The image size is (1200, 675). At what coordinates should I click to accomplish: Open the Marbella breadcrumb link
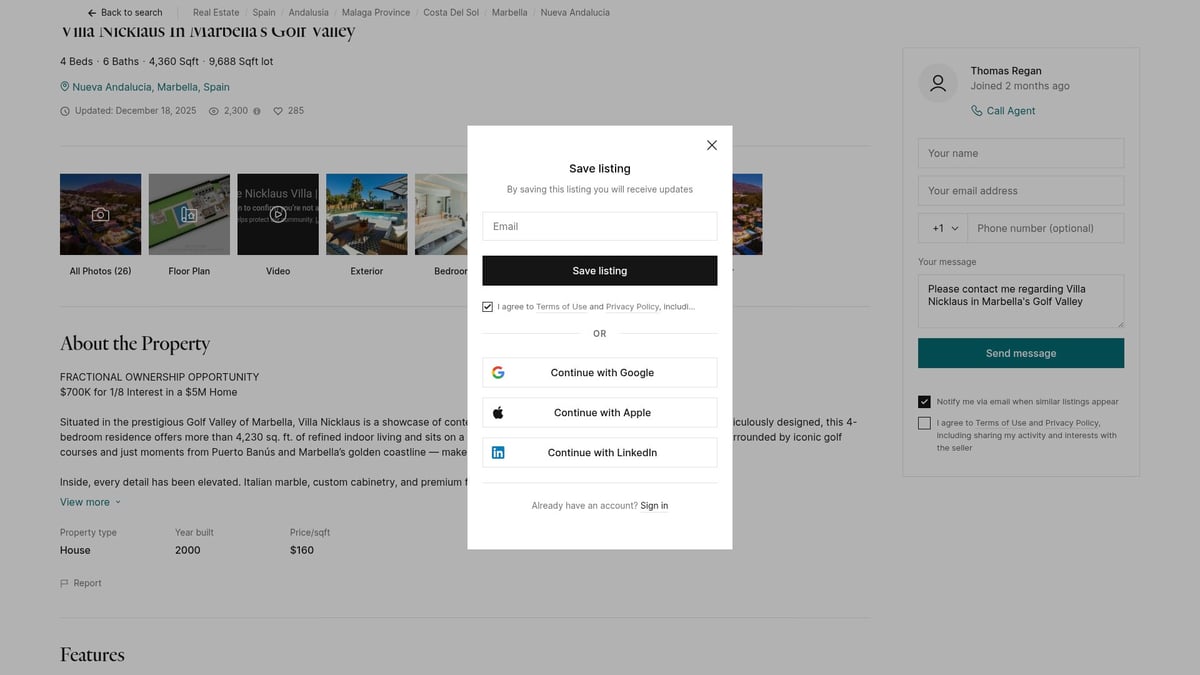coord(509,13)
